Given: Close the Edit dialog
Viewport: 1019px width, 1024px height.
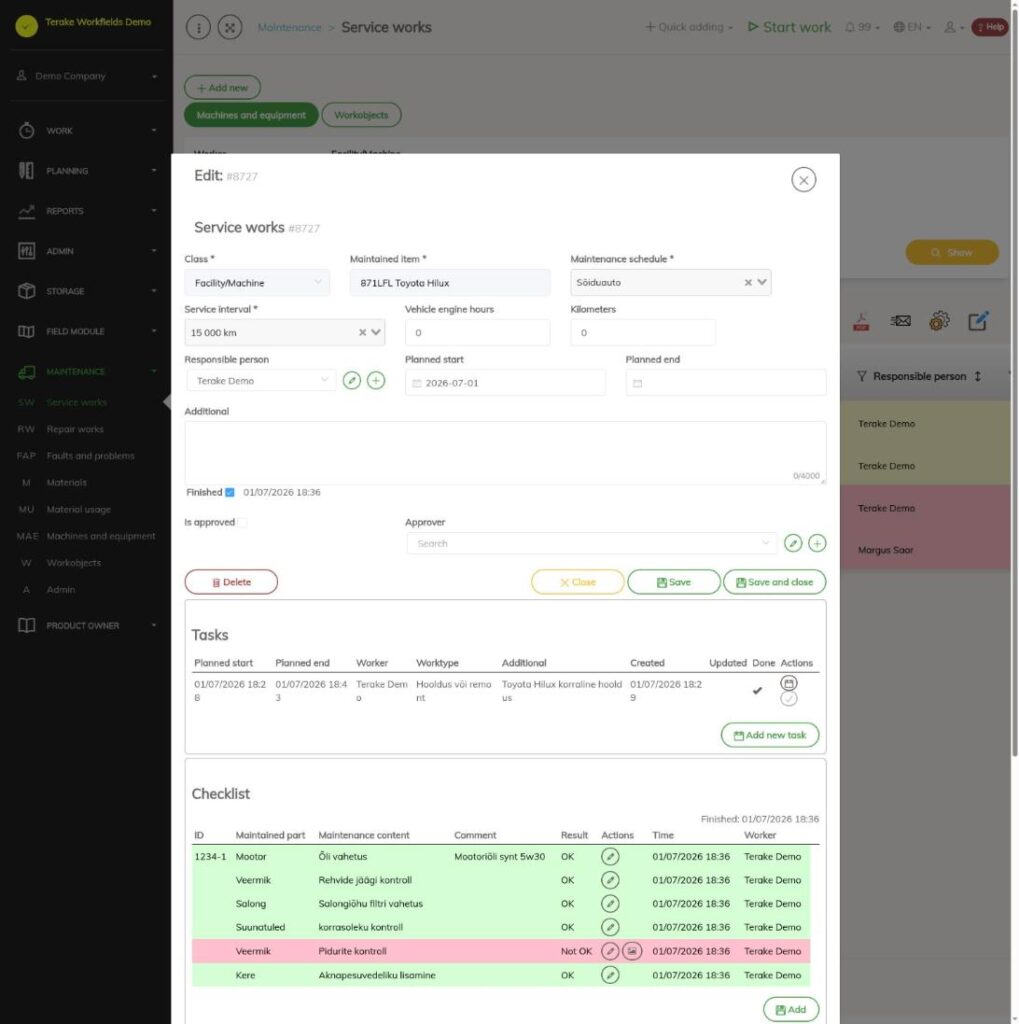Looking at the screenshot, I should [x=803, y=180].
